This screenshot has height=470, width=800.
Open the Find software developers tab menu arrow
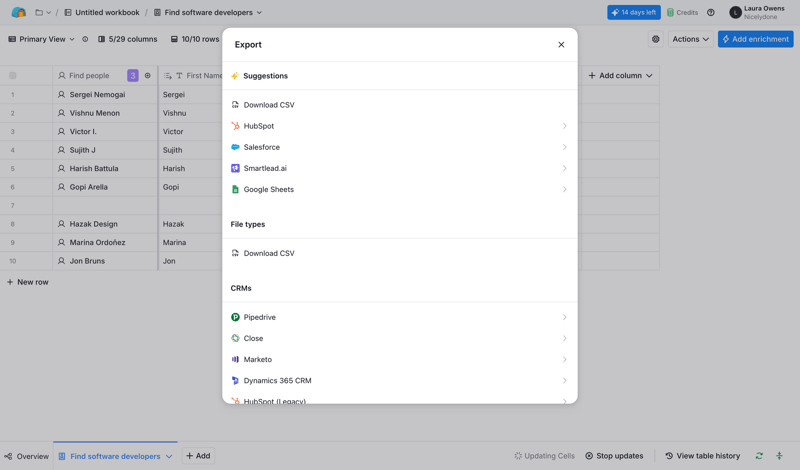tap(169, 456)
